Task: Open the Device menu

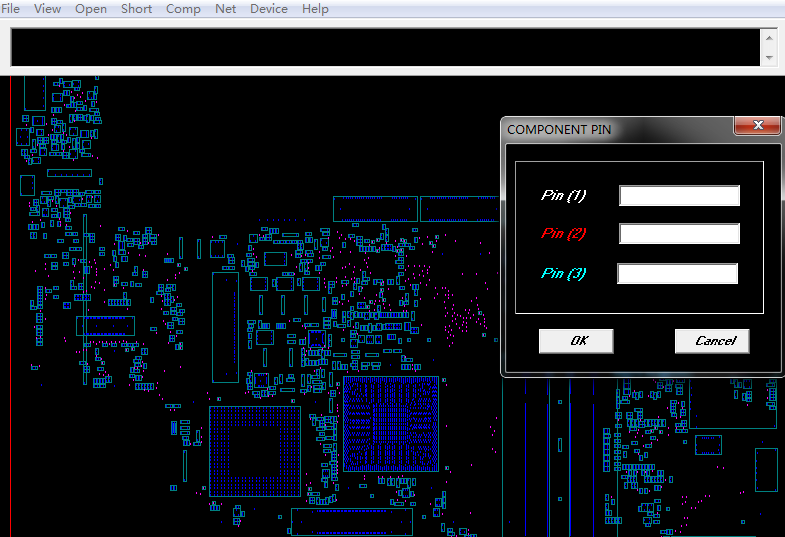Action: point(269,9)
